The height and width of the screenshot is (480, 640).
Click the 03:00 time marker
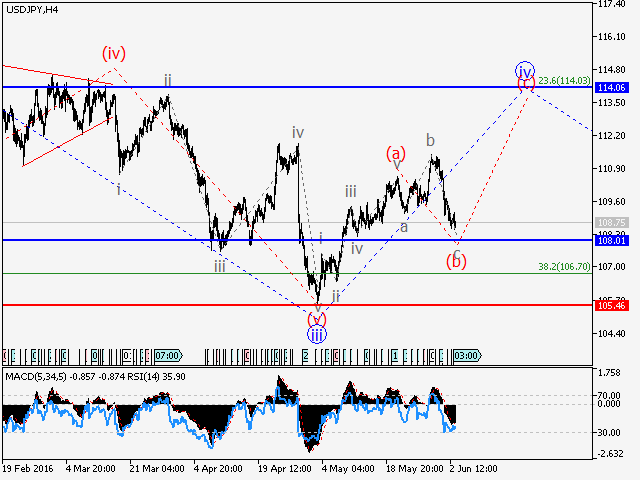467,356
